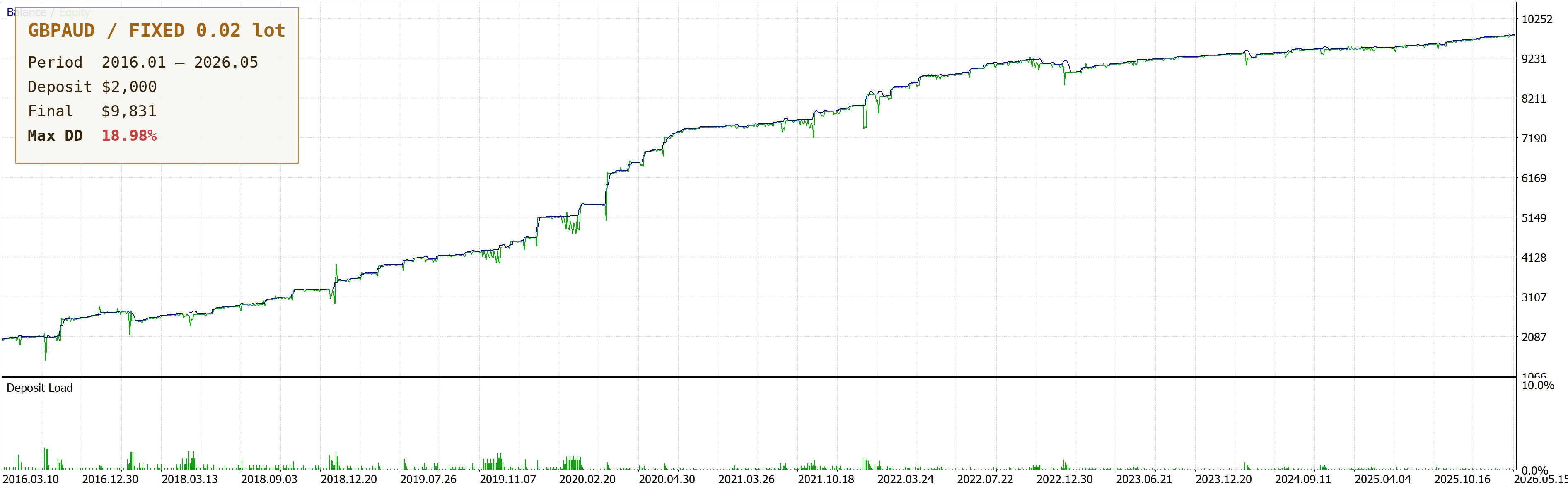The width and height of the screenshot is (1568, 487).
Task: Click the 2018.09.03 date label
Action: (x=269, y=479)
